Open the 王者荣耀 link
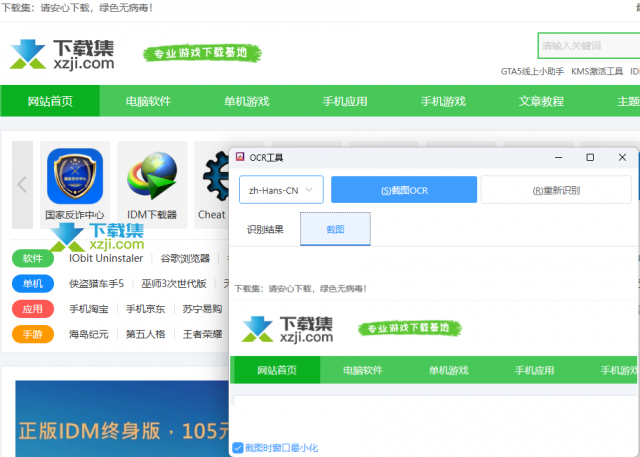The height and width of the screenshot is (457, 640). (x=202, y=335)
